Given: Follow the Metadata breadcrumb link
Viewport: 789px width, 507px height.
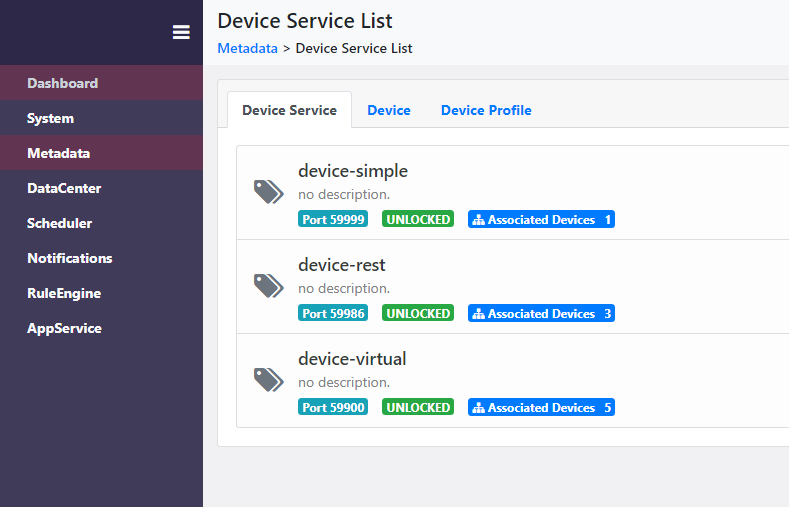Looking at the screenshot, I should click(x=248, y=48).
